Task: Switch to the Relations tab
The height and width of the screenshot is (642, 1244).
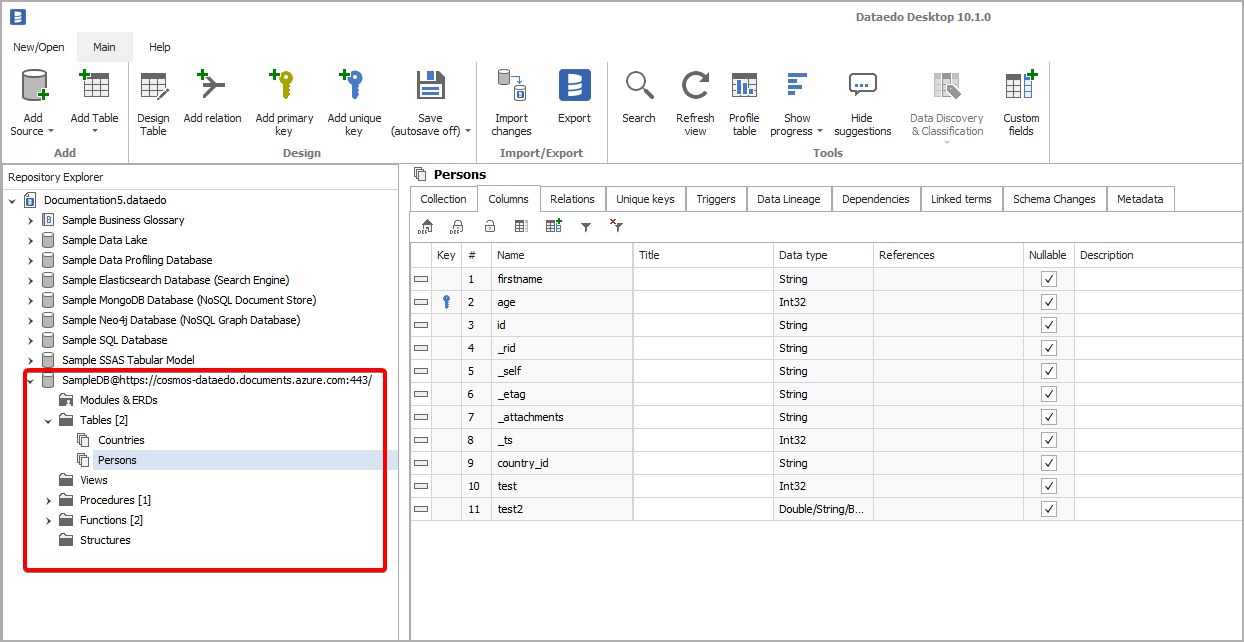Action: pyautogui.click(x=572, y=199)
